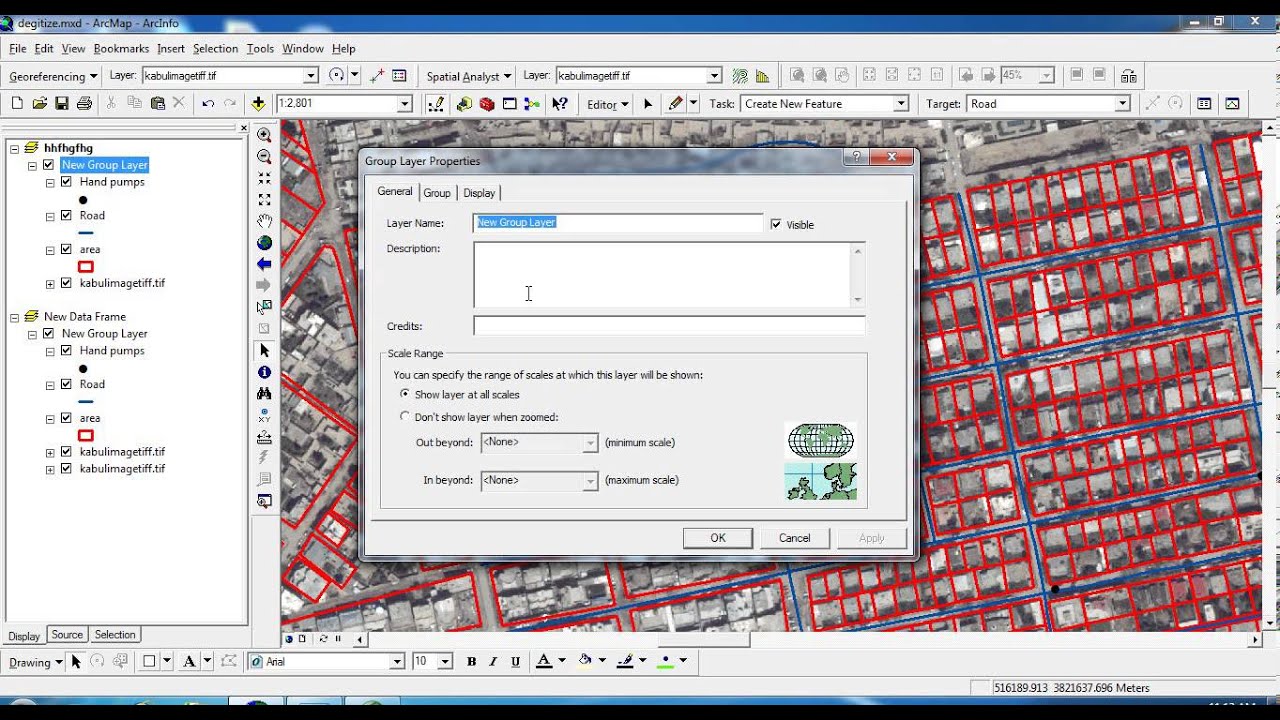Image resolution: width=1280 pixels, height=720 pixels.
Task: Select the Identify tool icon
Action: [x=264, y=372]
